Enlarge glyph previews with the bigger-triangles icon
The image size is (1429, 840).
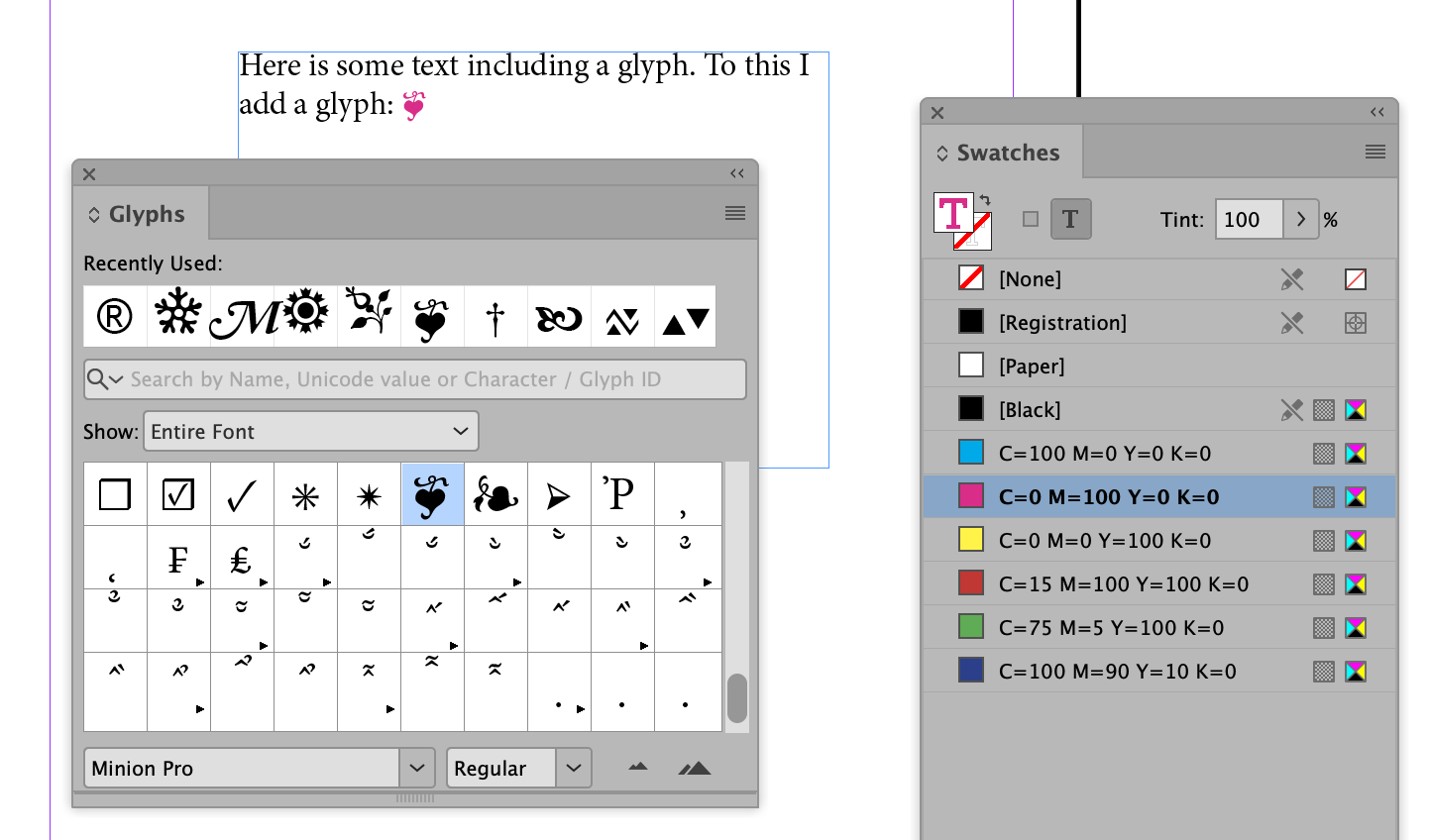click(694, 768)
